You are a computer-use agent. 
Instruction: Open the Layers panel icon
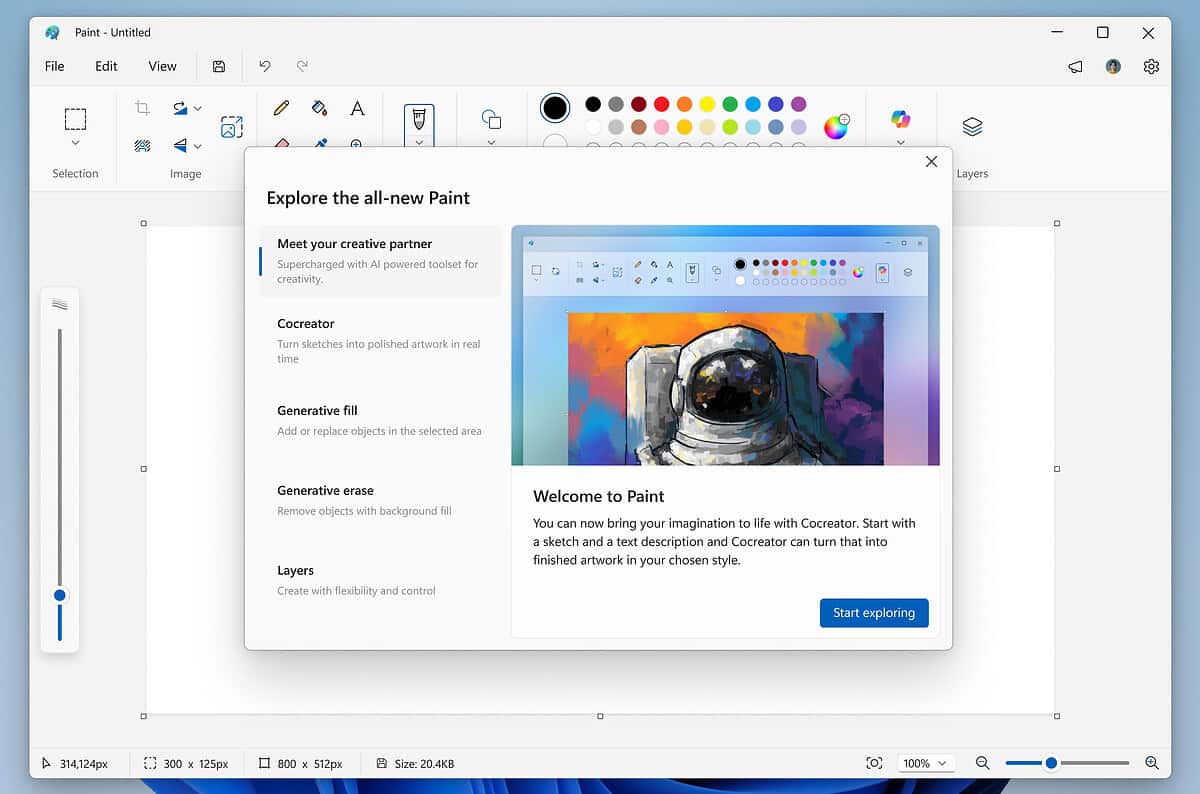pyautogui.click(x=972, y=127)
